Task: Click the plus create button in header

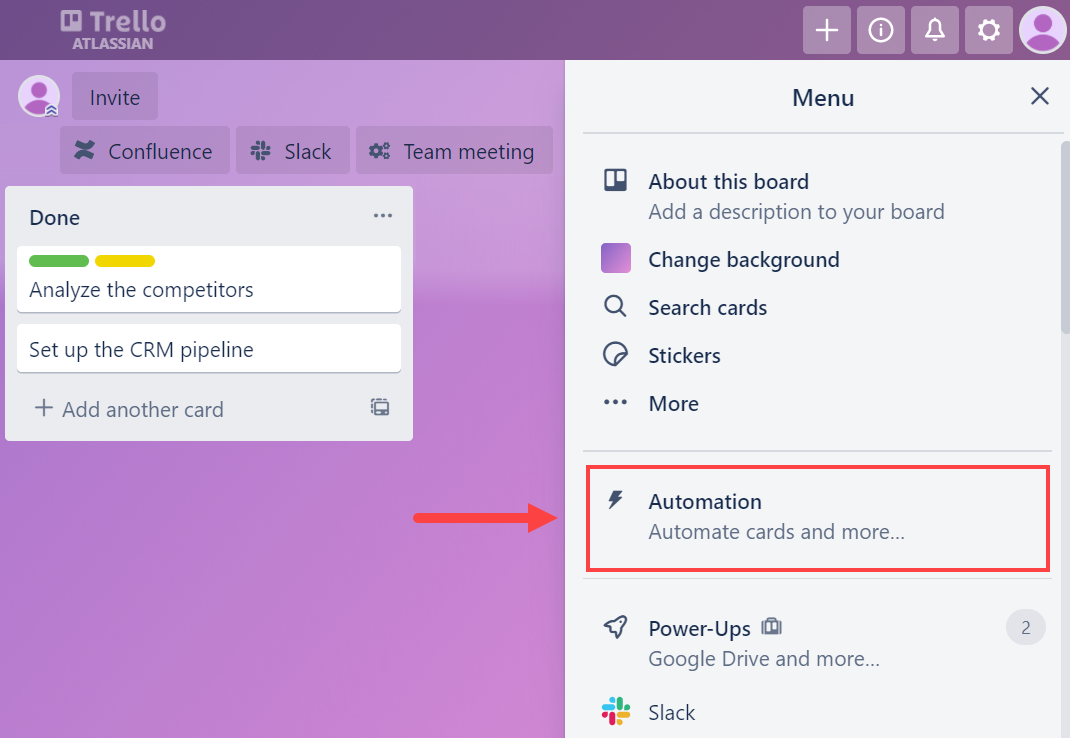Action: tap(826, 30)
